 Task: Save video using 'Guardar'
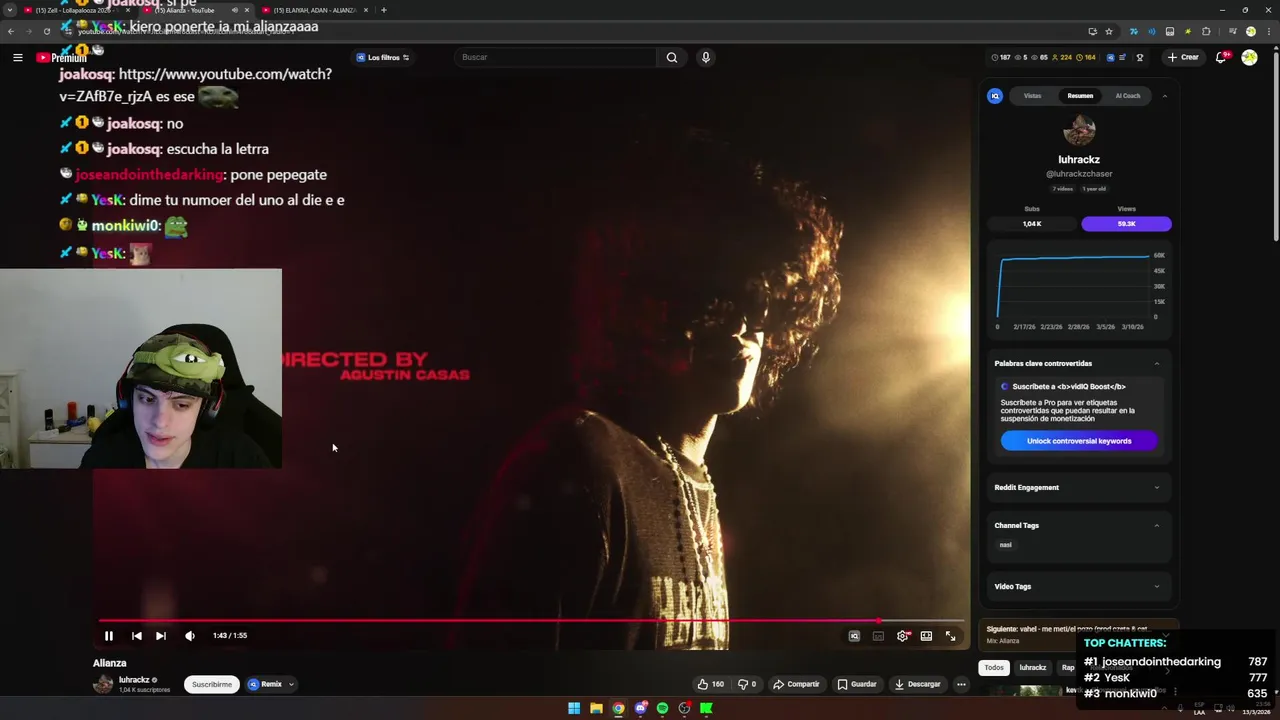click(857, 684)
